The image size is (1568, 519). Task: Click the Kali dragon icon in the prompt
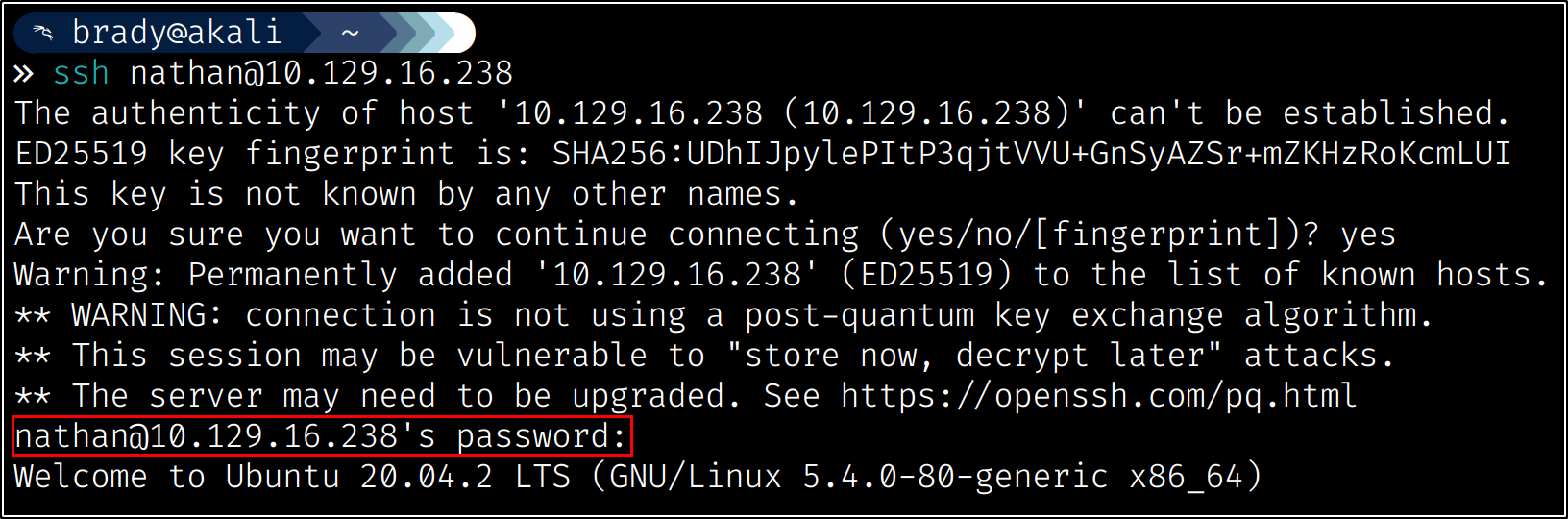coord(42,34)
